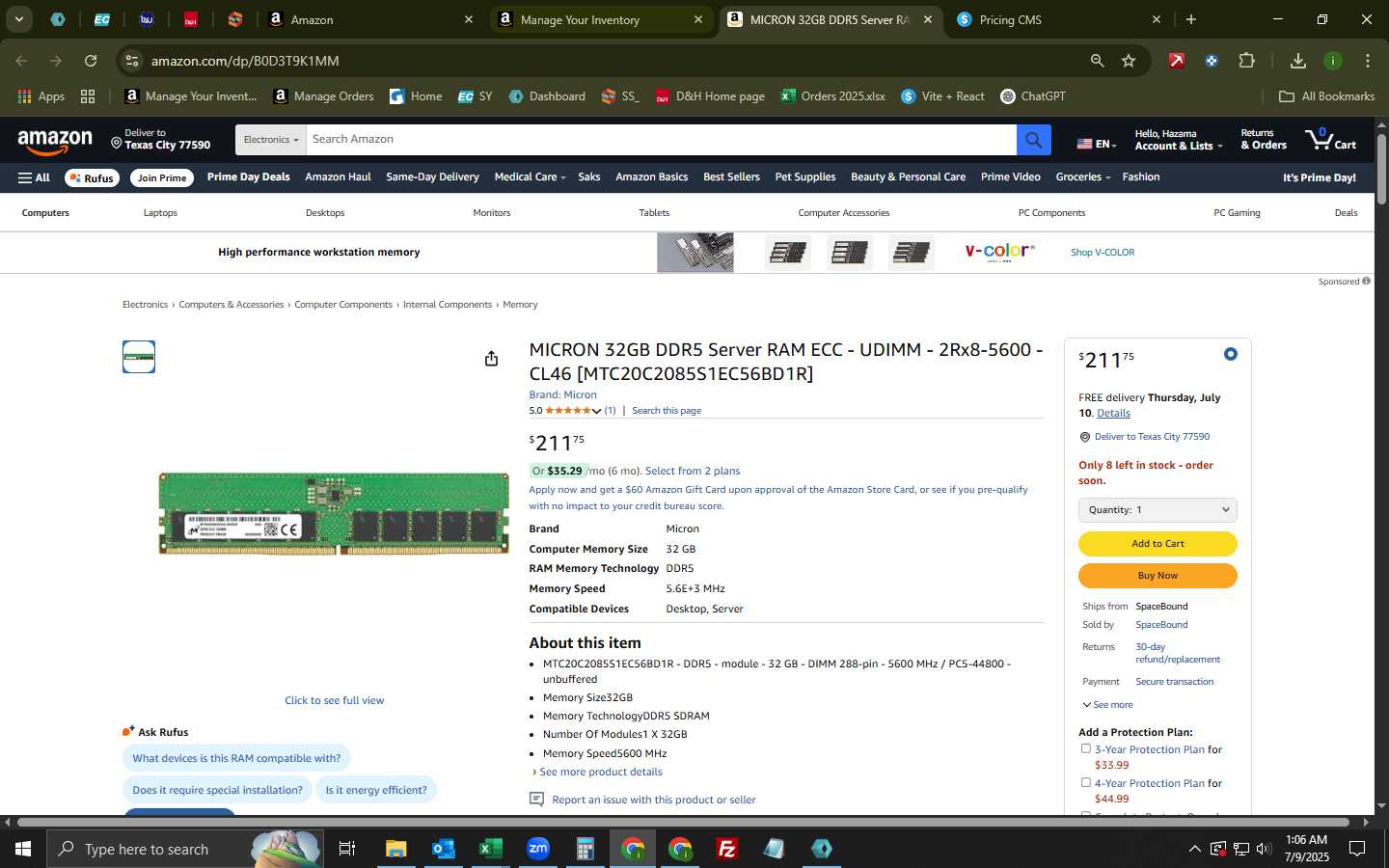Screen dimensions: 1389x868
Task: Click the Amazon logo in the header
Action: 55,141
